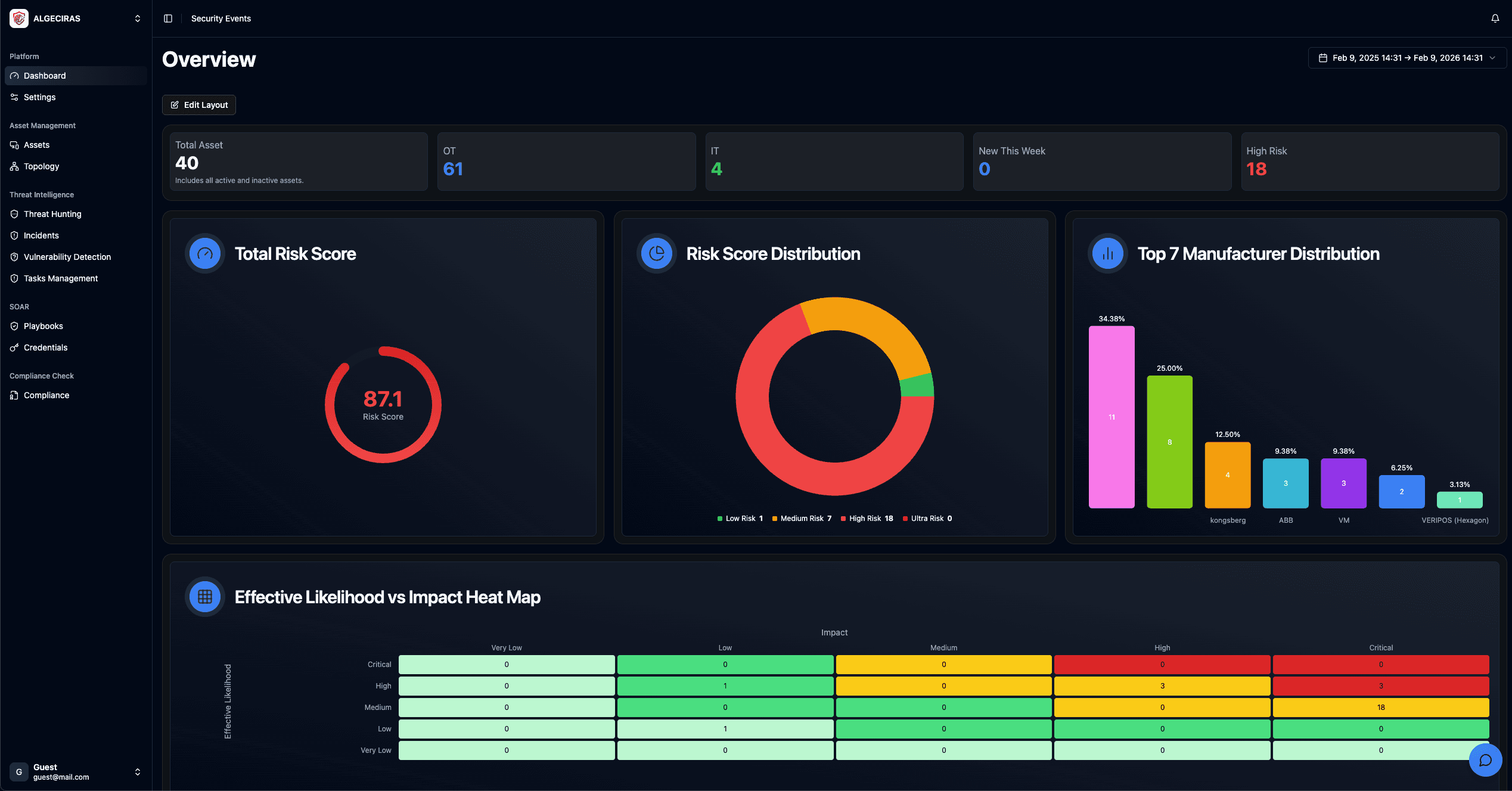Click the Total Risk Score gauge icon
Screen dimensions: 1512x791
coord(204,253)
